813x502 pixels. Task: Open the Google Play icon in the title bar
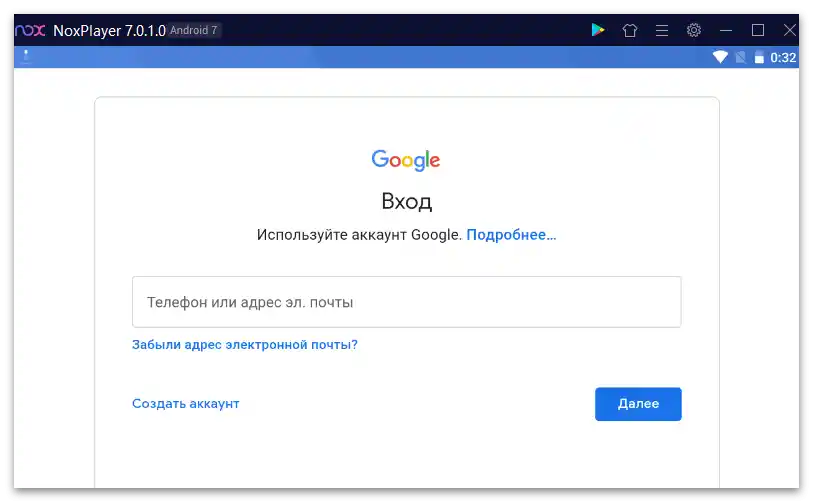pyautogui.click(x=598, y=30)
